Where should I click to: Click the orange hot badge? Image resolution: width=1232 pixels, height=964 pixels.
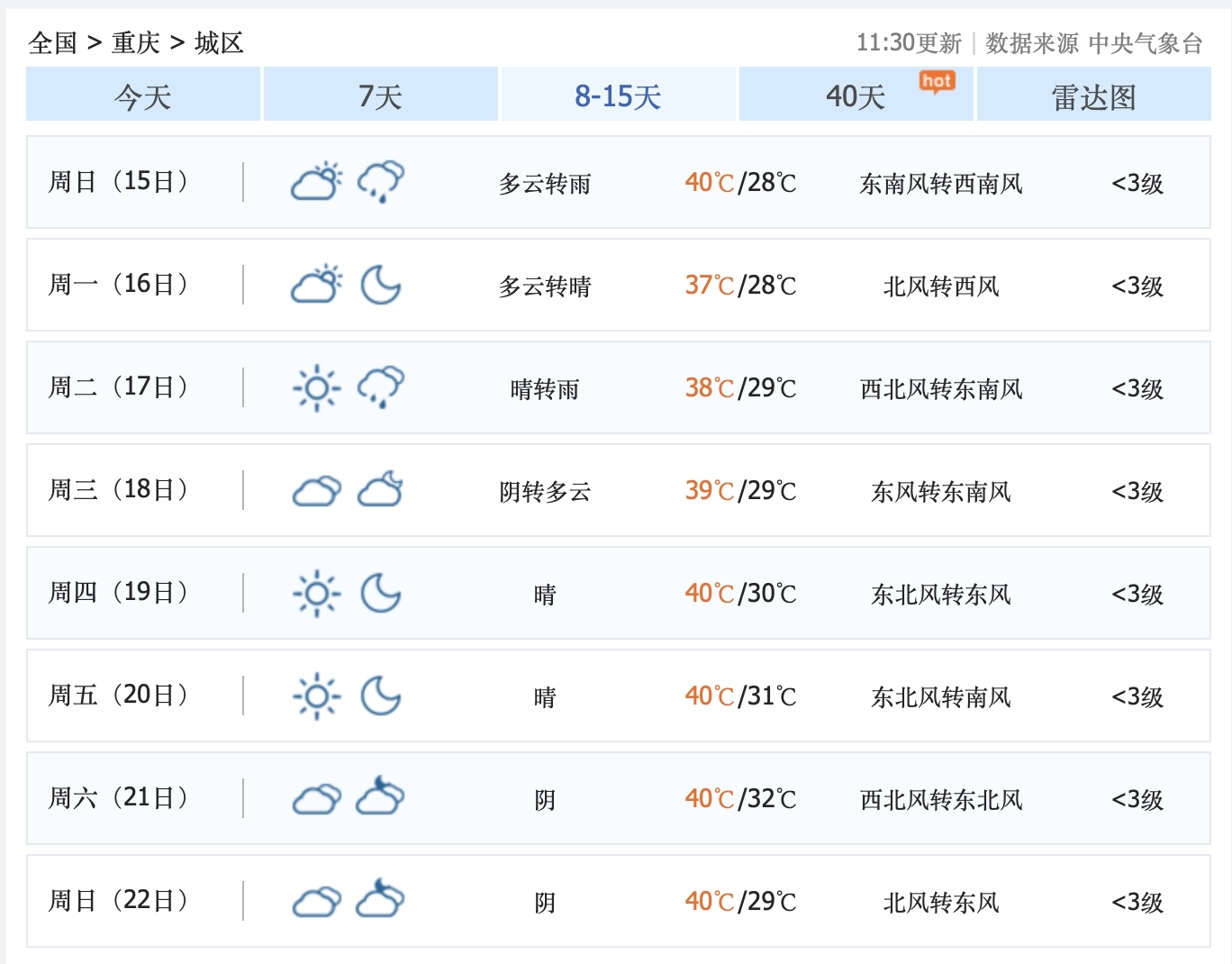[937, 82]
